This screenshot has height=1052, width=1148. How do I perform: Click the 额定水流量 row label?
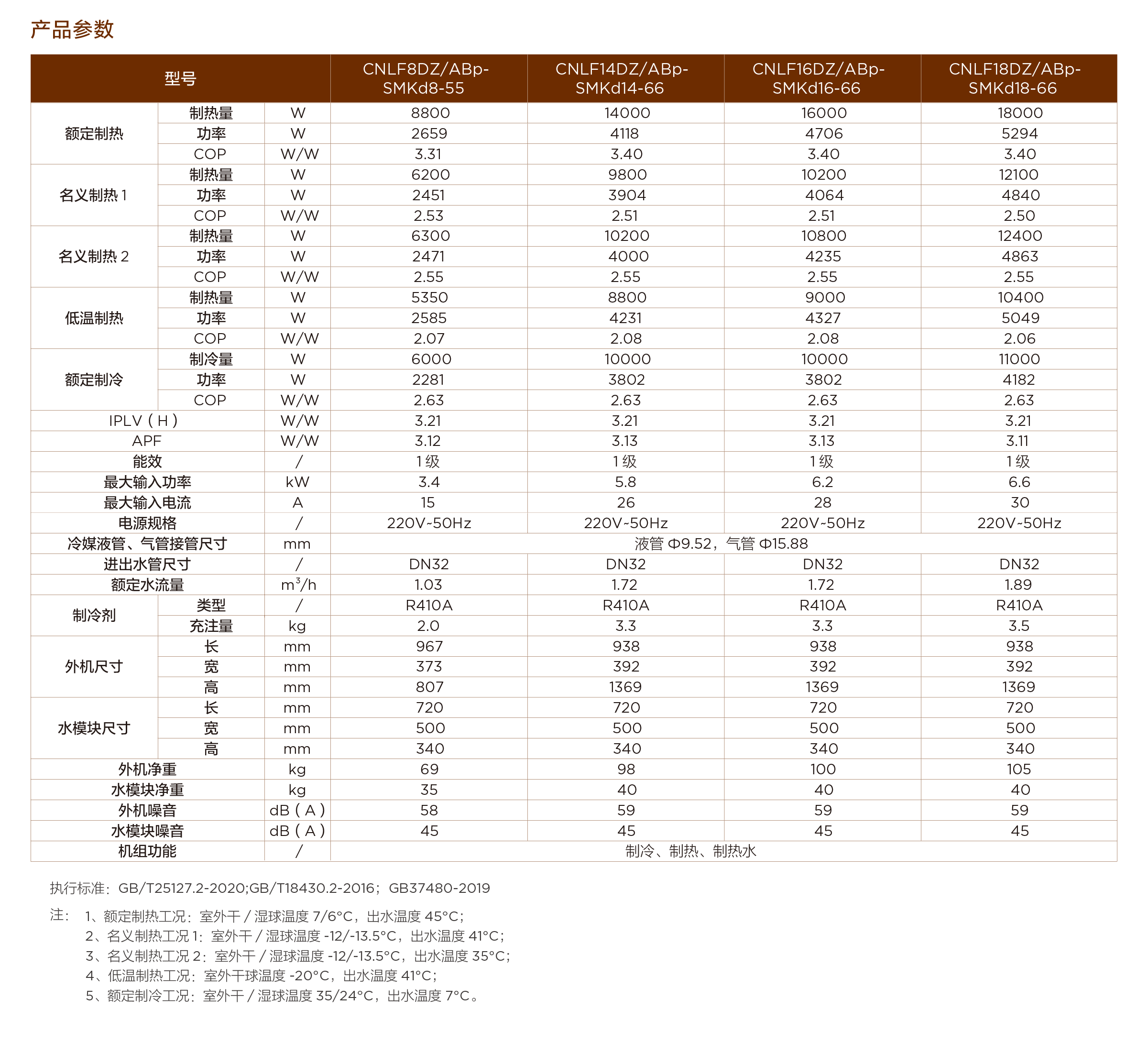[x=147, y=585]
